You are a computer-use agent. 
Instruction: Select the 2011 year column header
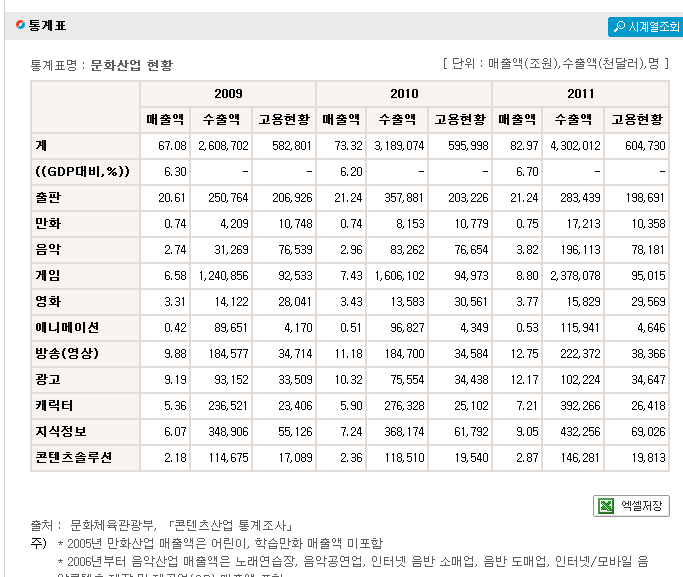[x=580, y=94]
